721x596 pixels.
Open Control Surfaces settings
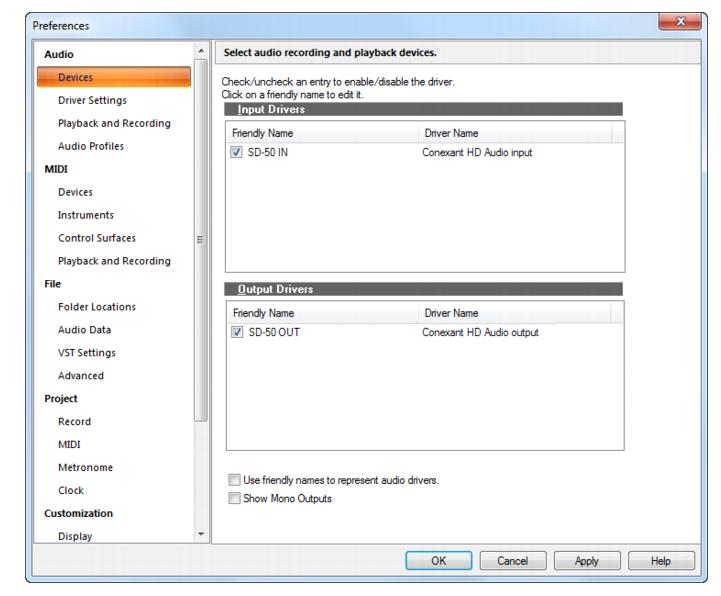coord(97,238)
